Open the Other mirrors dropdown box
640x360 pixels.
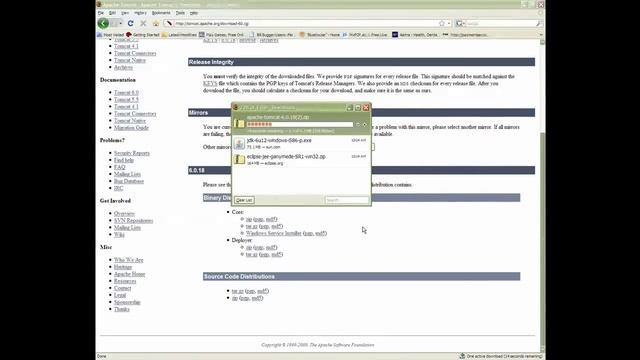tap(372, 147)
